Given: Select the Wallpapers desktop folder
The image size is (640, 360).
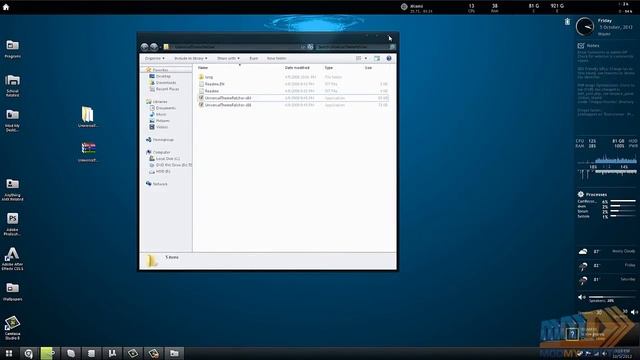Looking at the screenshot, I should click(13, 291).
